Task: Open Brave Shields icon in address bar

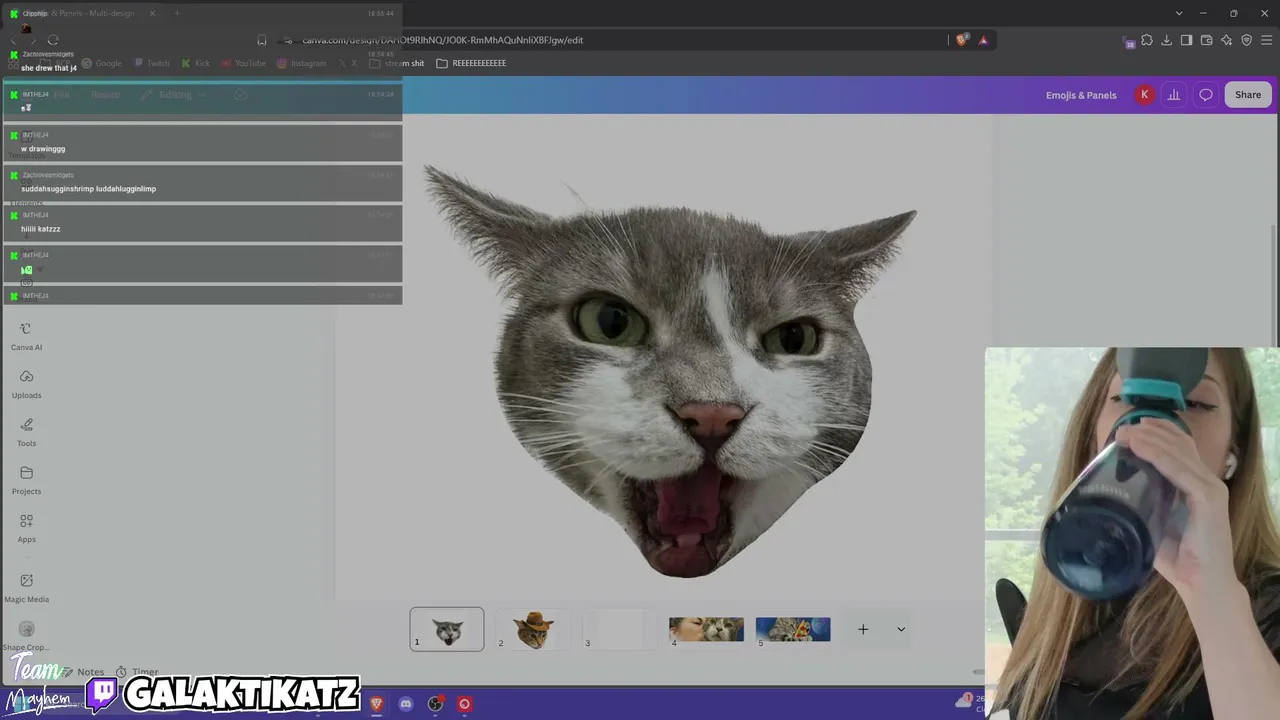Action: [962, 40]
